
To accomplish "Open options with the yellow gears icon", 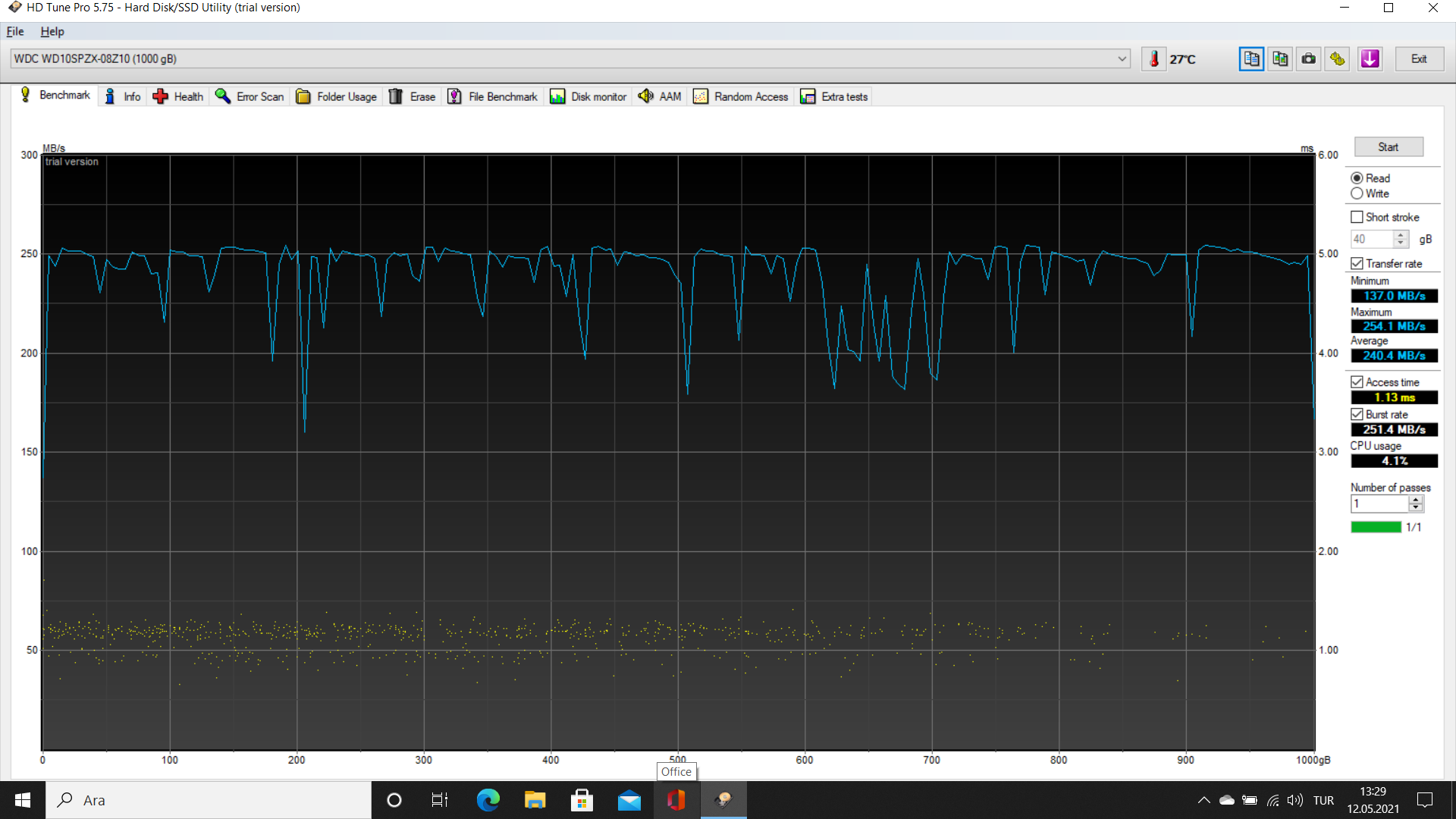I will [x=1338, y=59].
